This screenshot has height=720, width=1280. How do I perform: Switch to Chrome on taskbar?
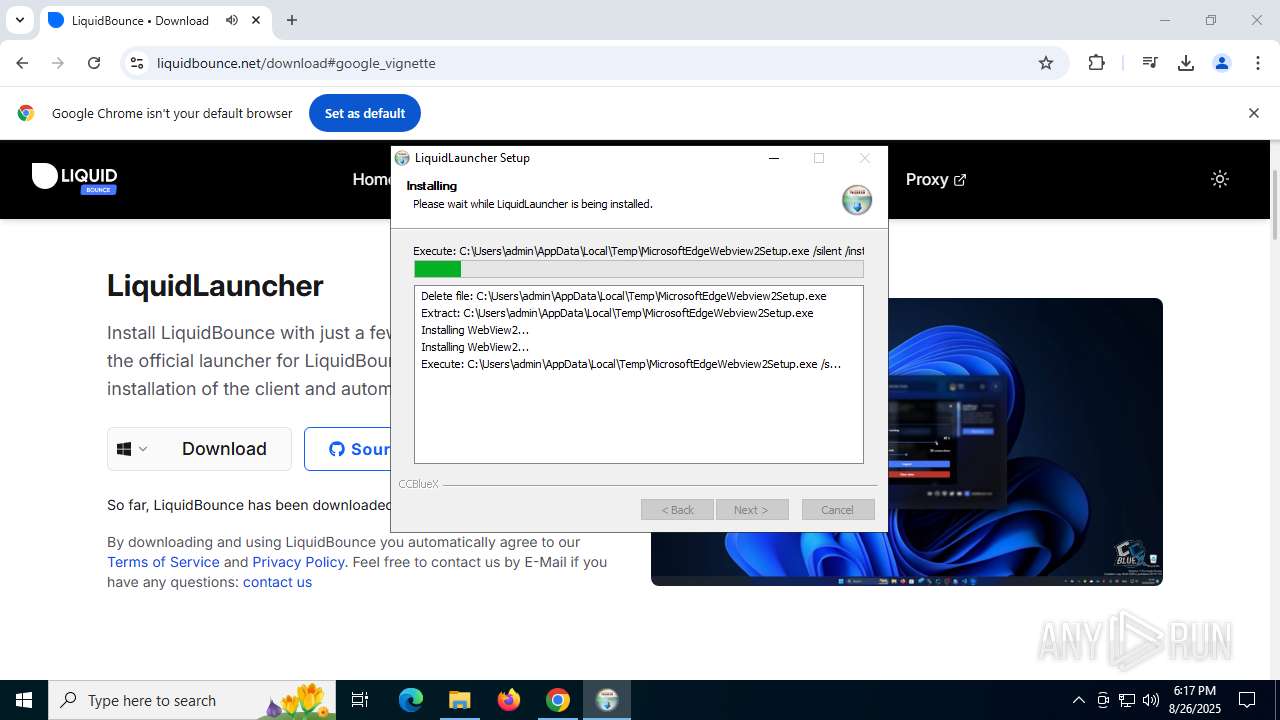point(558,700)
